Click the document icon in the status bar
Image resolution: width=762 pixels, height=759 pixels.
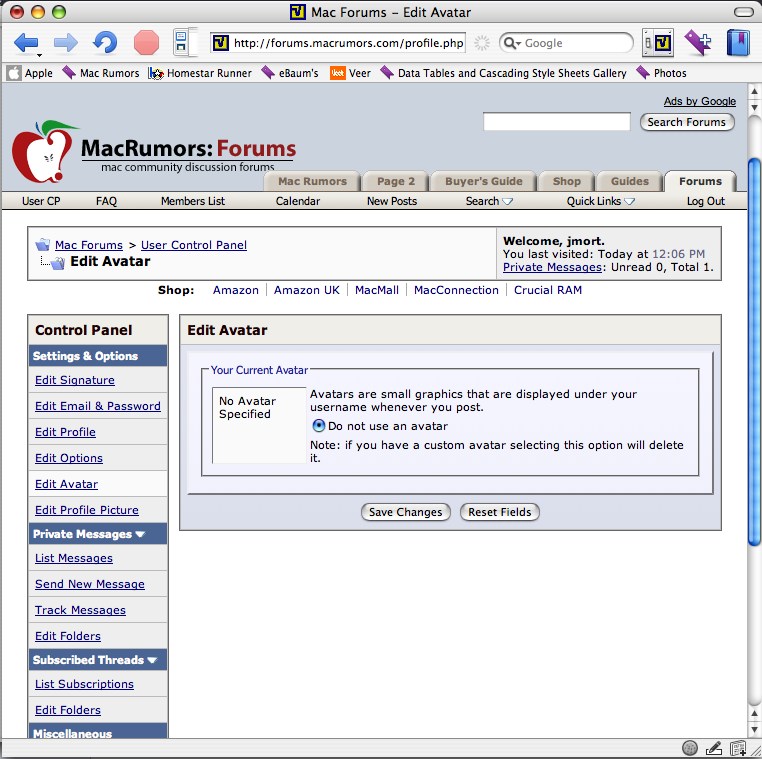click(x=737, y=748)
